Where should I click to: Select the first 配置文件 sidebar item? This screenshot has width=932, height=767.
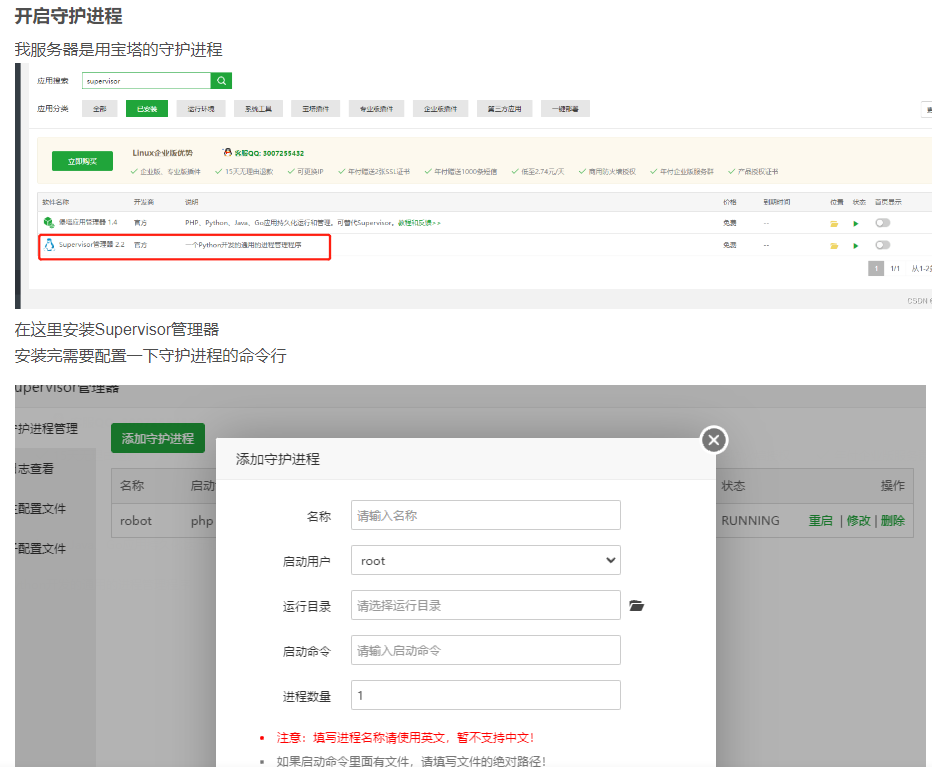pos(41,509)
